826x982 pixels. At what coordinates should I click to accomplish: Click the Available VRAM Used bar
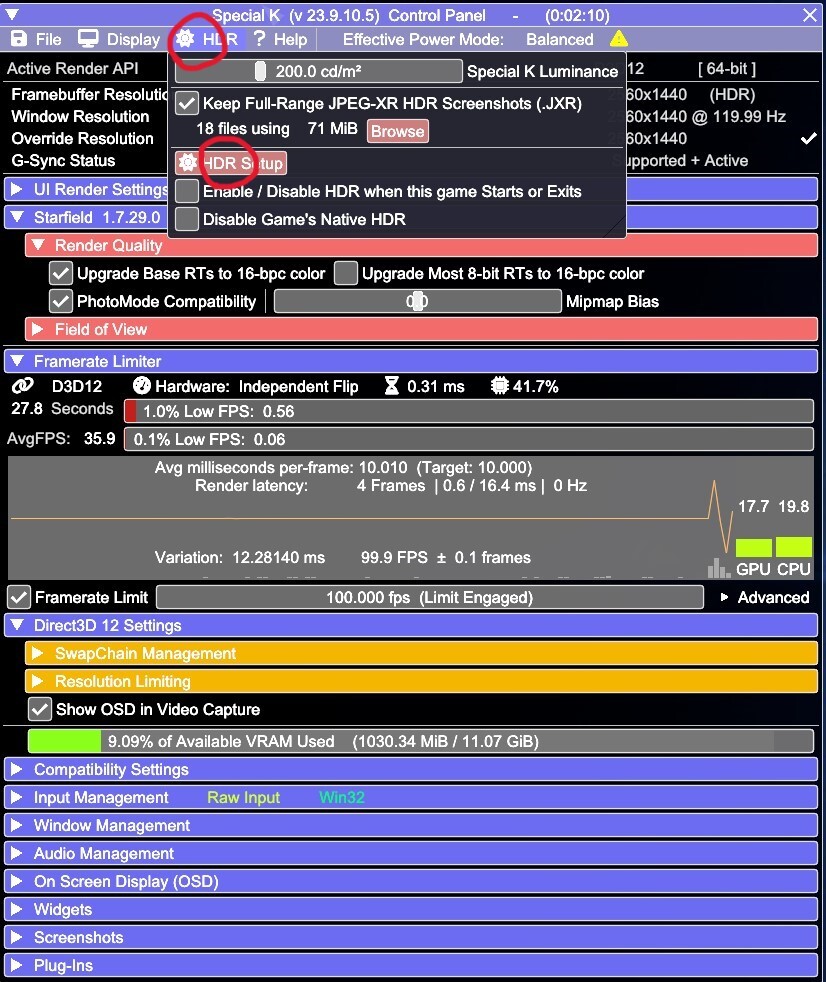point(421,742)
